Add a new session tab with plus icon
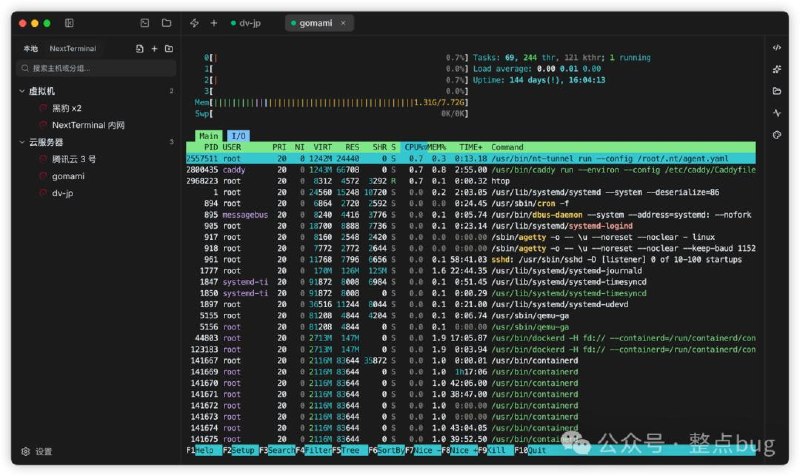Image resolution: width=800 pixels, height=476 pixels. point(214,23)
